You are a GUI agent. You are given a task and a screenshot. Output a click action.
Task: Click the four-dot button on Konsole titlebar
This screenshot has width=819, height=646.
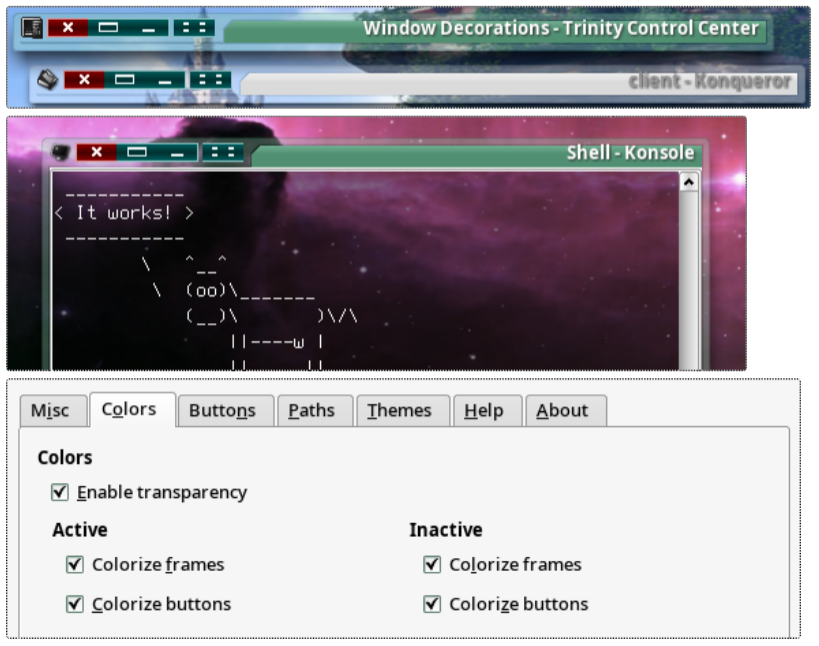222,152
